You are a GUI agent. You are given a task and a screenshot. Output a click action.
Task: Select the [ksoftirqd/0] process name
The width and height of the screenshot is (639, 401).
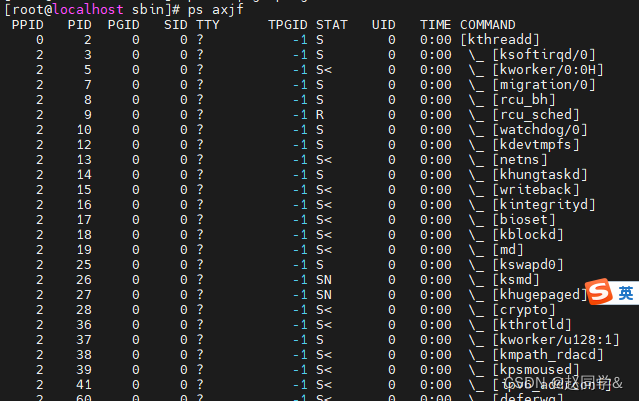[544, 55]
